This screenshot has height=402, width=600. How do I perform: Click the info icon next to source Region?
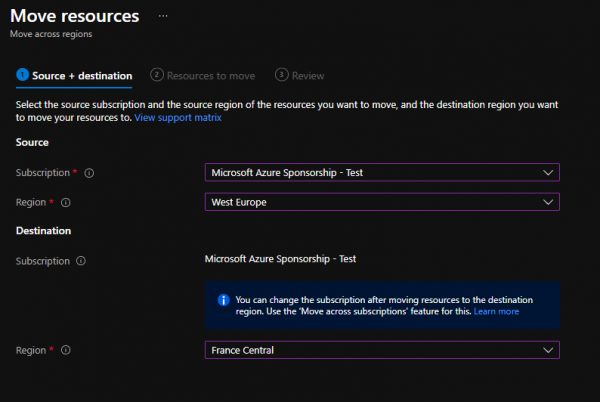point(66,202)
